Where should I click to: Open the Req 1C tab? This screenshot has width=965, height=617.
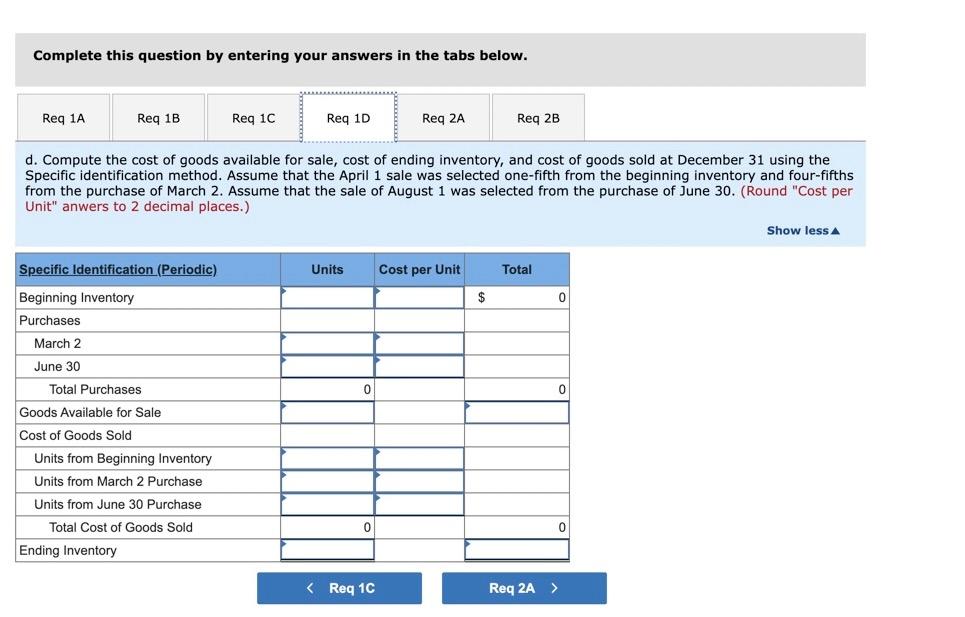[253, 117]
